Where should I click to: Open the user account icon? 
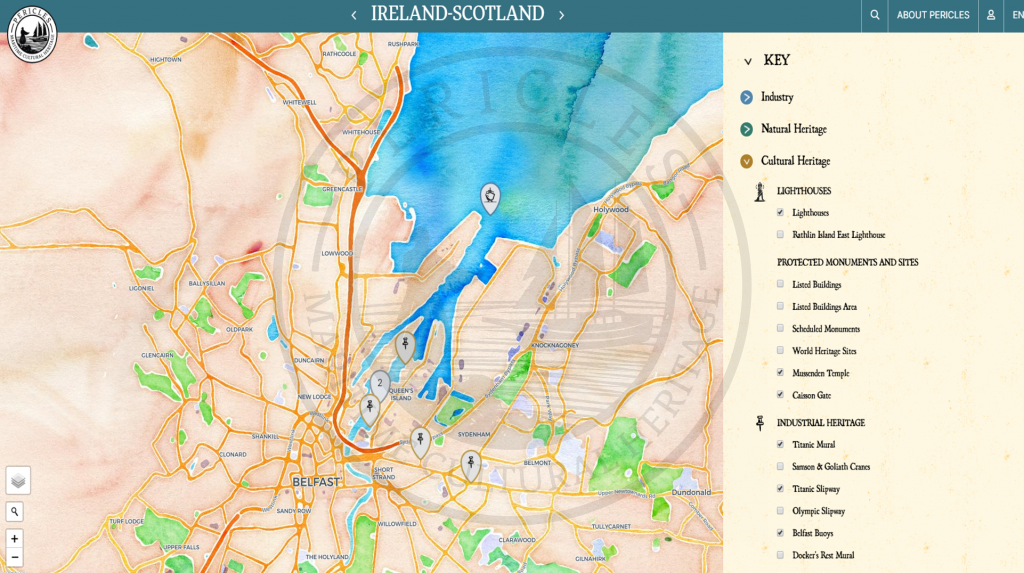pos(991,15)
